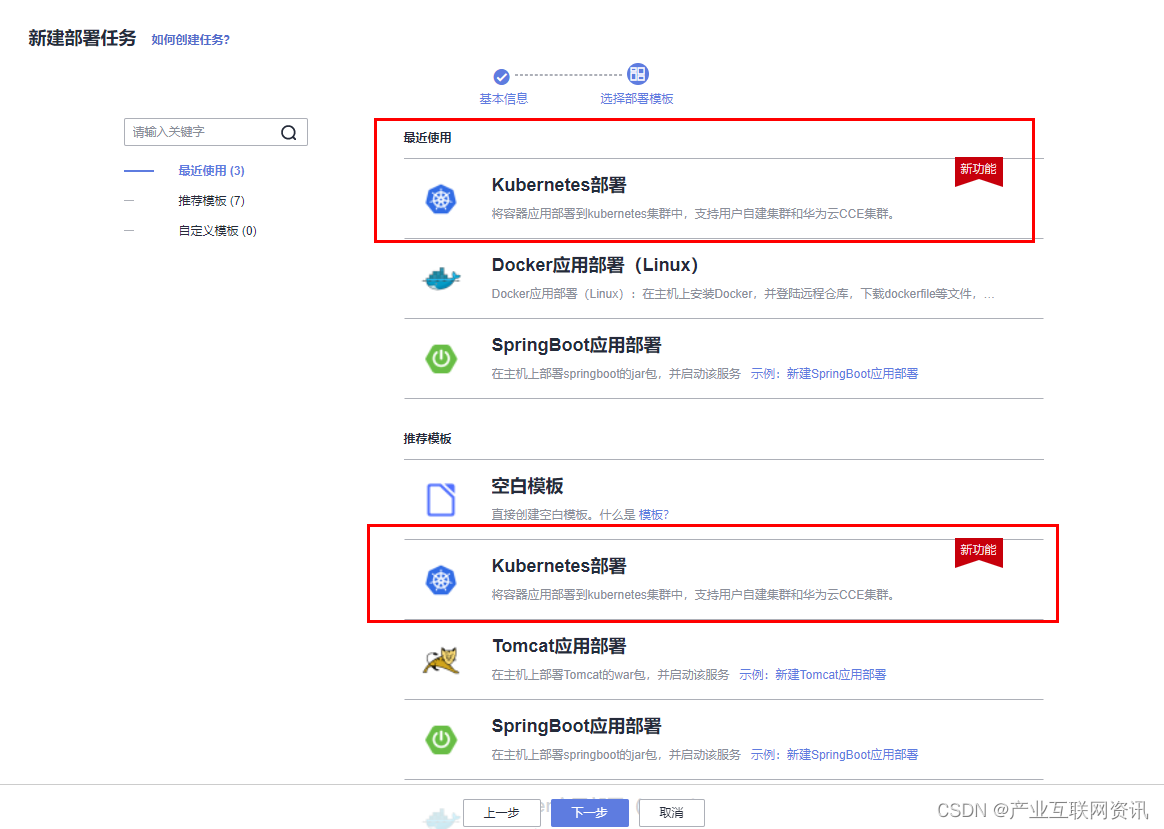
Task: Click 新功能 badge on recommended Kubernetes card
Action: 978,553
